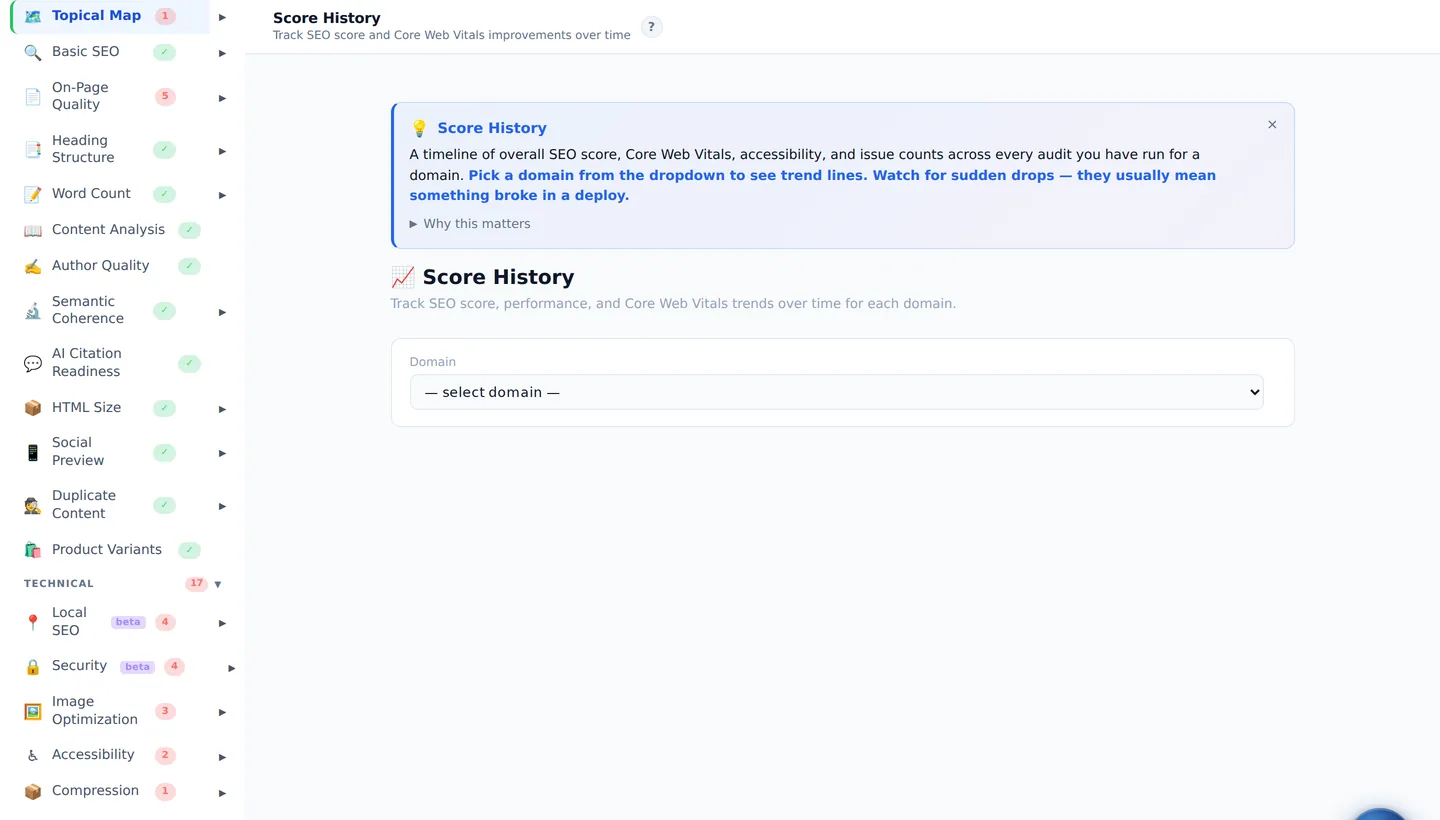
Task: Click the red 17 badge on TECHNICAL
Action: point(196,584)
